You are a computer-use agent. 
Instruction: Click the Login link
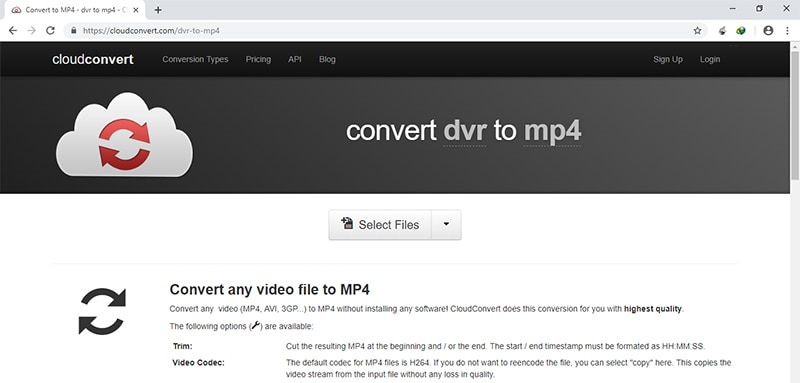[710, 59]
